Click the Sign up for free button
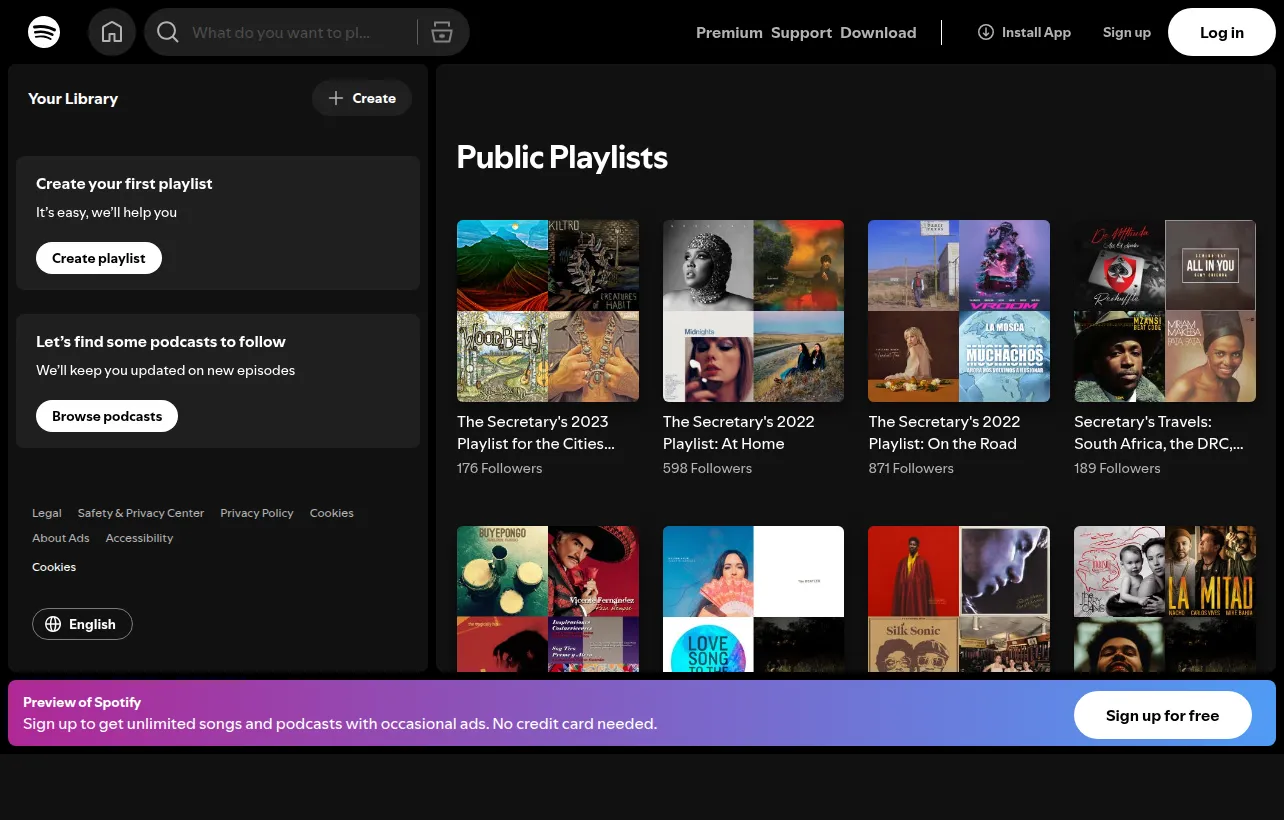Screen dimensions: 1284x820 click(1162, 715)
